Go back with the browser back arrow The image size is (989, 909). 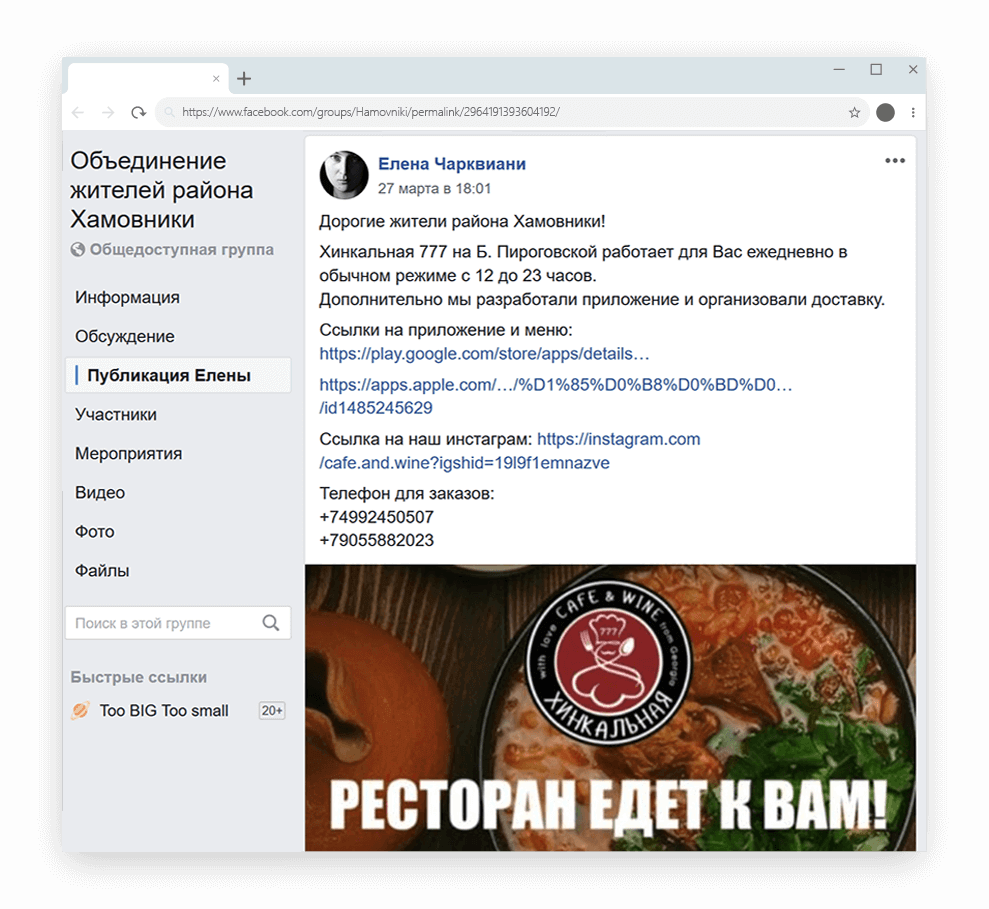pos(78,112)
